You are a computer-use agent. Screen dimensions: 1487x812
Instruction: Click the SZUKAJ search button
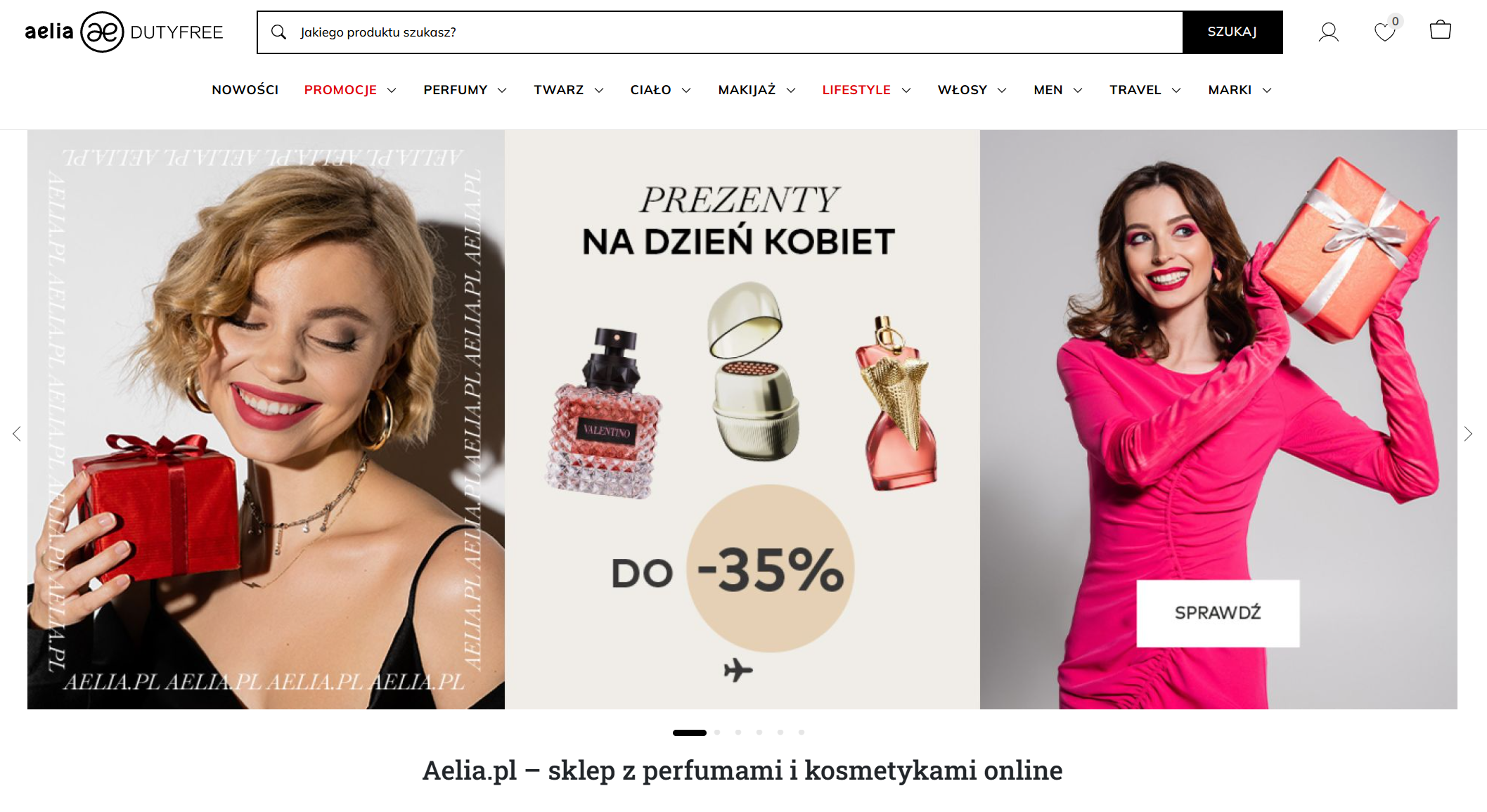pyautogui.click(x=1232, y=32)
